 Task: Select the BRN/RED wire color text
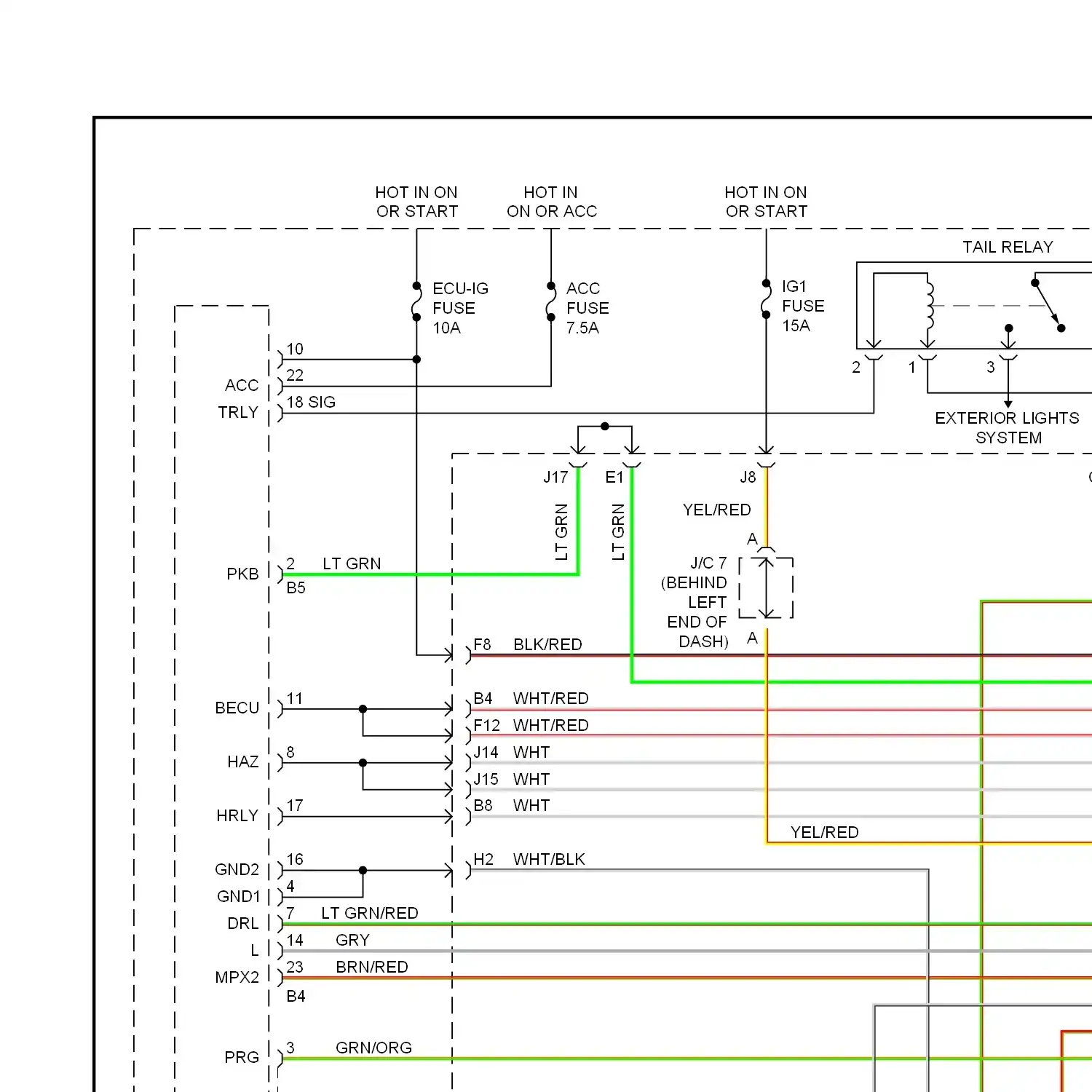(372, 967)
